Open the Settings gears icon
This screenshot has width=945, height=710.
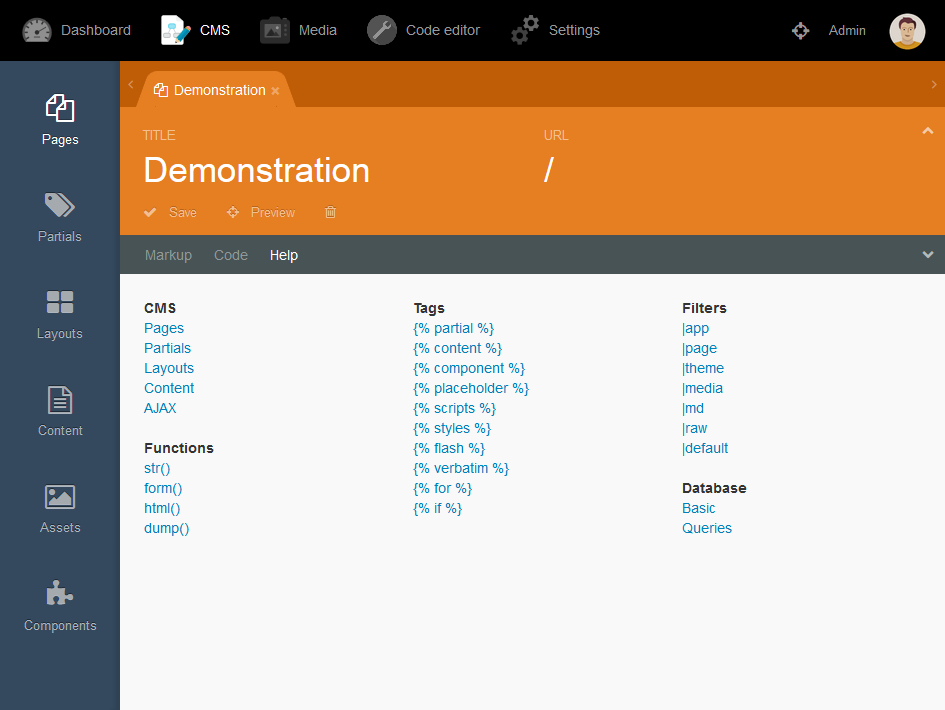coord(525,30)
